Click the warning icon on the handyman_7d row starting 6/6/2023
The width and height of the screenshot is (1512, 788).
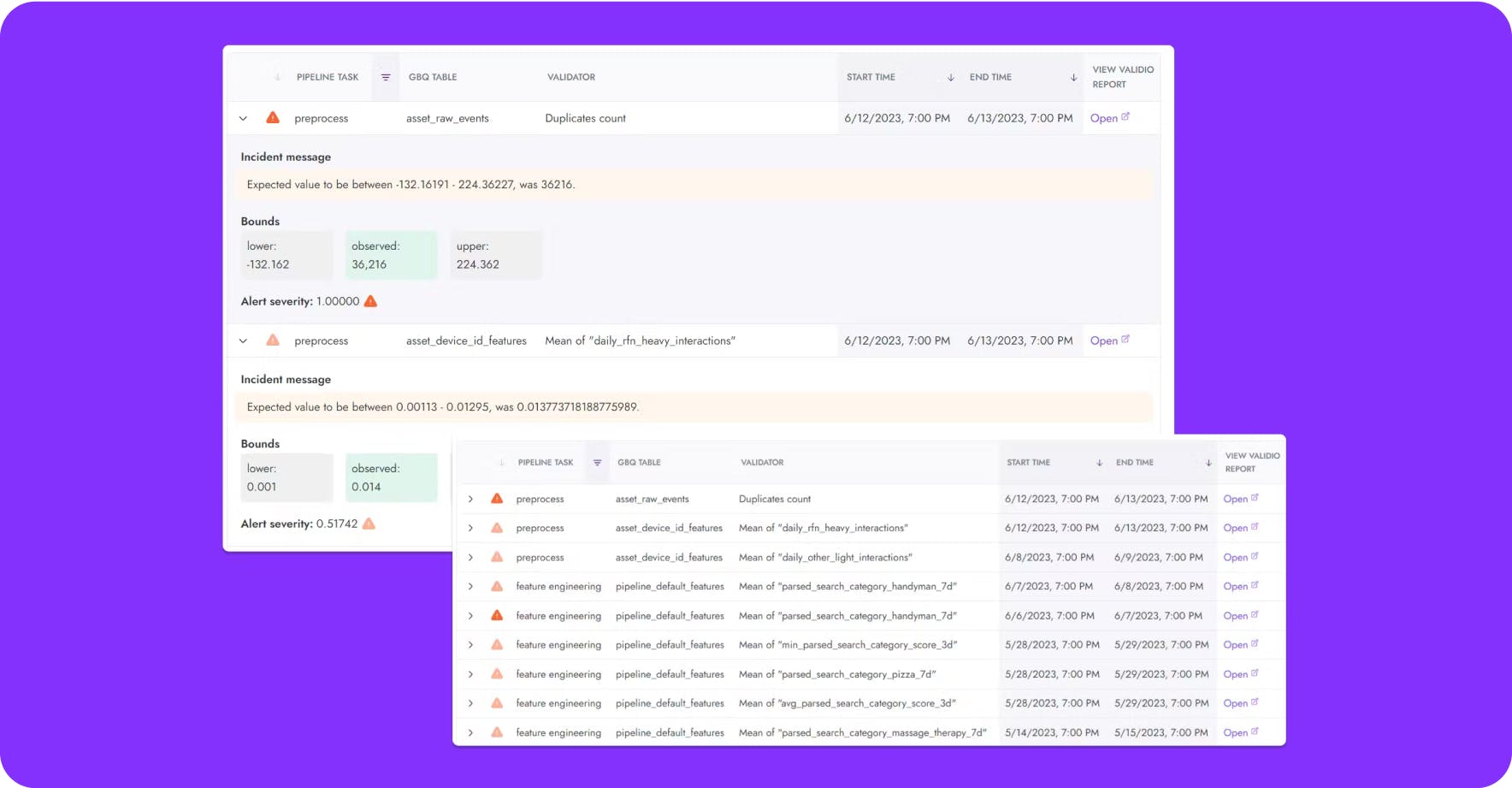pyautogui.click(x=497, y=615)
